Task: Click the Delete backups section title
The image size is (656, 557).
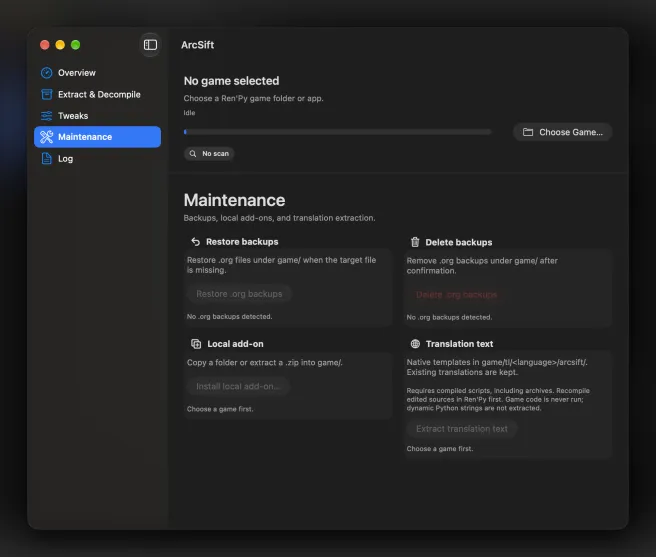Action: click(459, 242)
